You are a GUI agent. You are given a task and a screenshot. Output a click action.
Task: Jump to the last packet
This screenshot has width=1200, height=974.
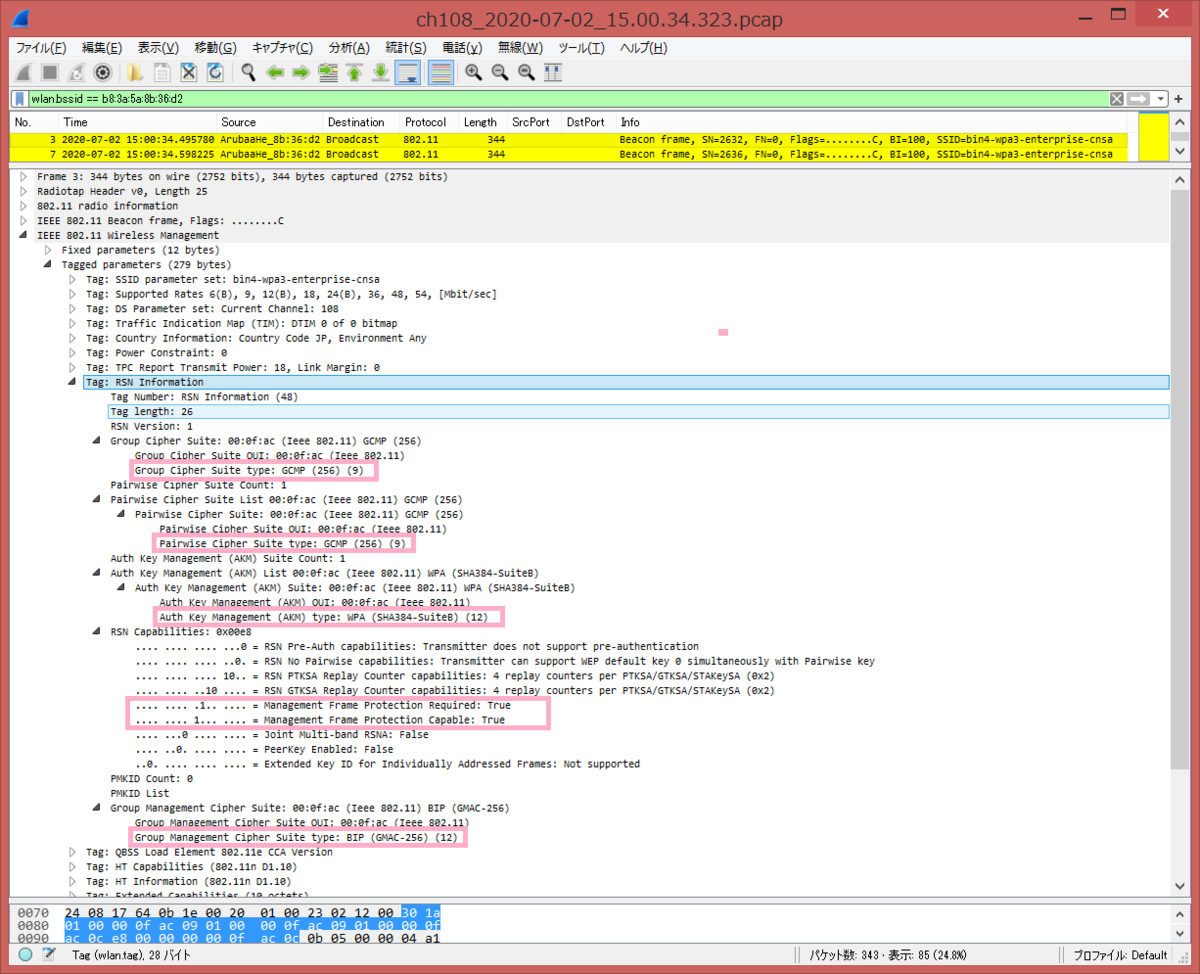click(380, 73)
